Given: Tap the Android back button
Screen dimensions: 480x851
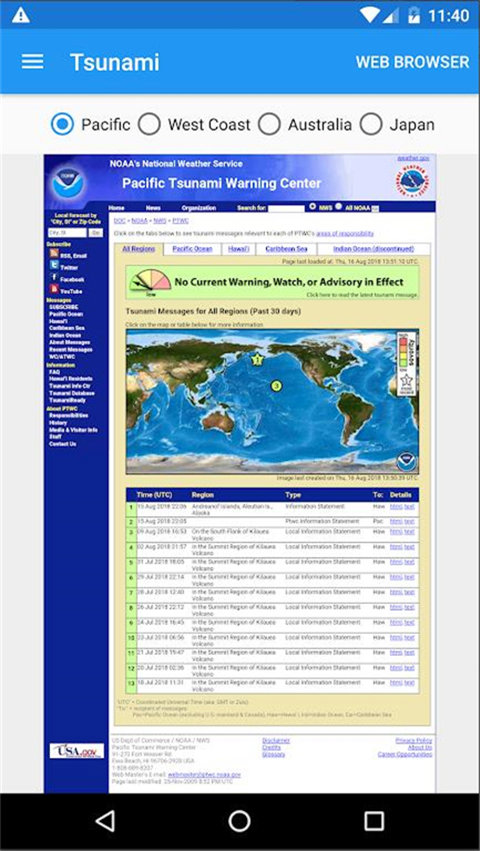Looking at the screenshot, I should click(105, 821).
